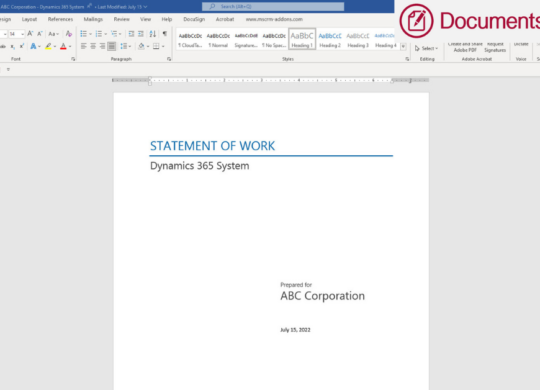Open the Select dropdown in Editing
Viewport: 540px width, 390px height.
(x=426, y=48)
